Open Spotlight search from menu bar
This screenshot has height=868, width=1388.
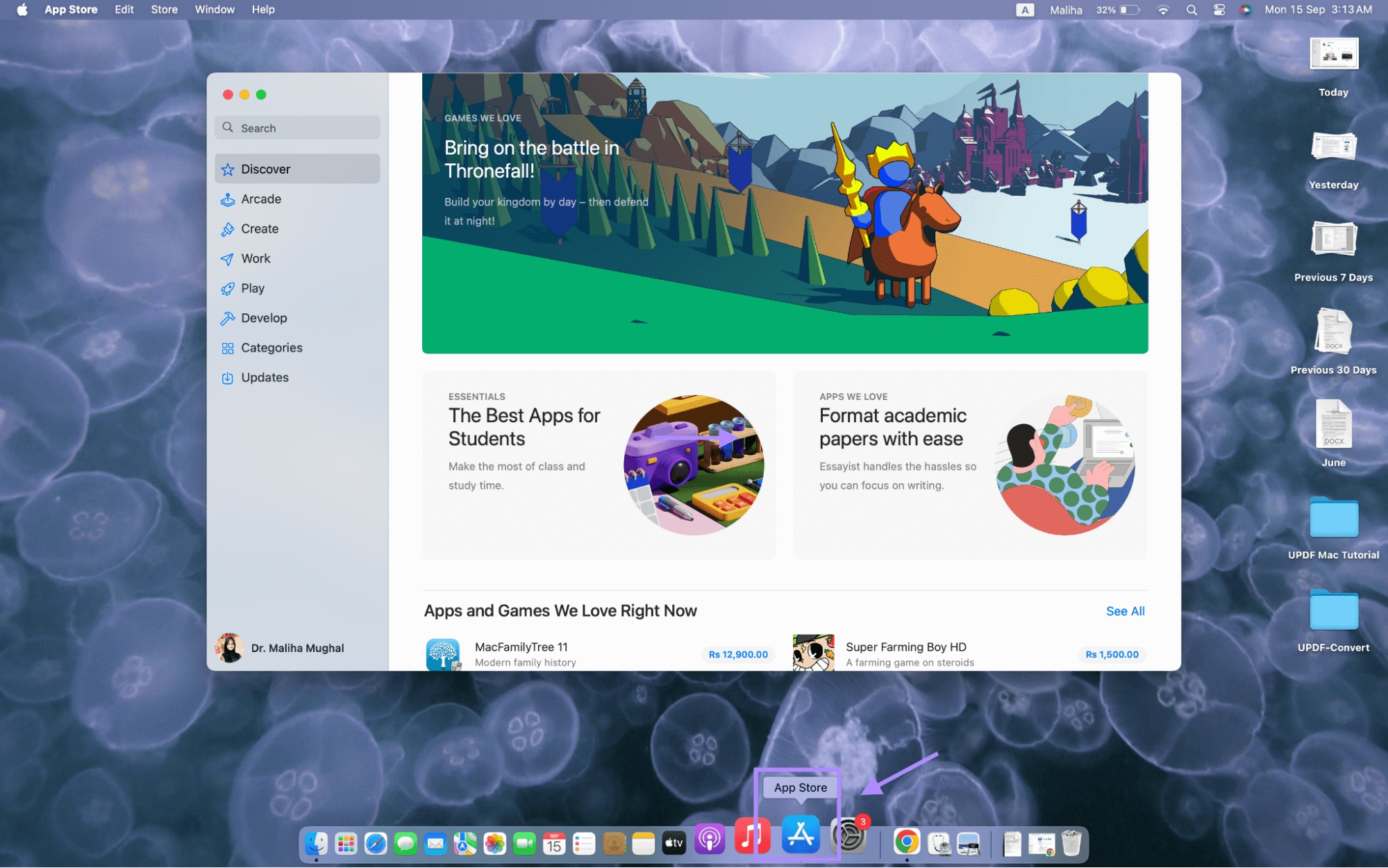(1191, 10)
